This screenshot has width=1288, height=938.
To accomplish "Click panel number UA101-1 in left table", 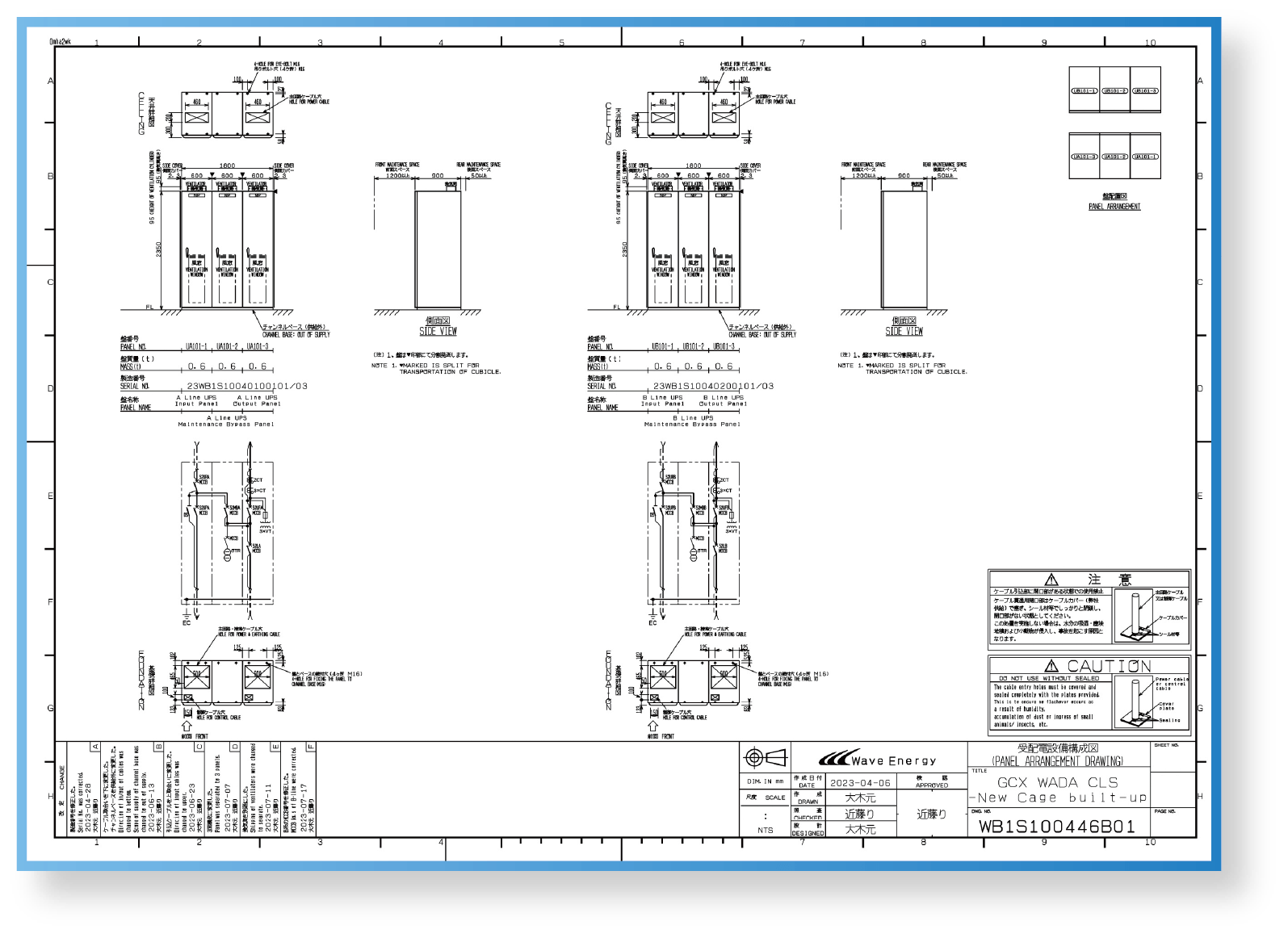I will (196, 346).
